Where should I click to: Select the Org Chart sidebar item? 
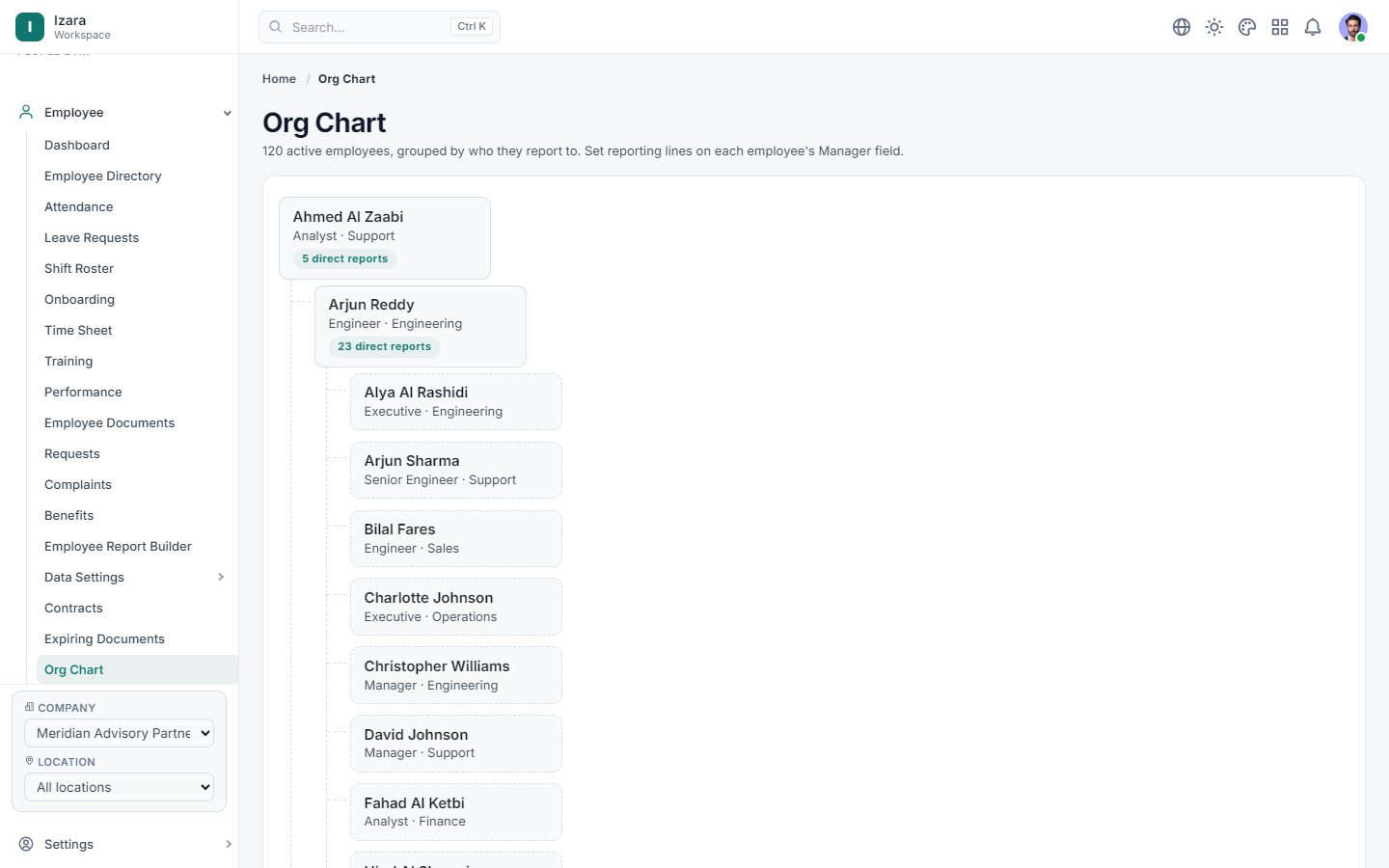coord(137,669)
